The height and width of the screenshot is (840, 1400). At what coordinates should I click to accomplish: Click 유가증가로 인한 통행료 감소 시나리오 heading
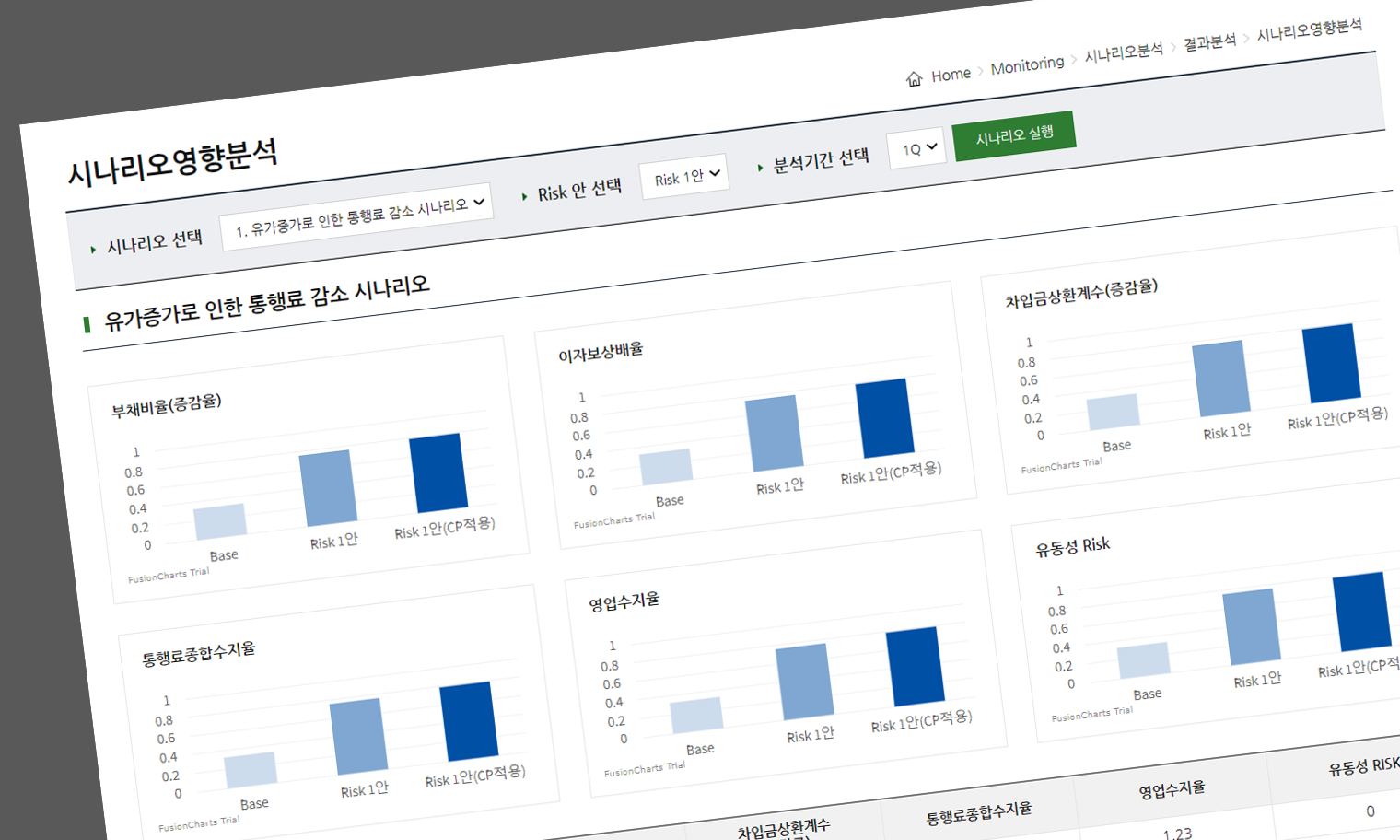(x=266, y=303)
